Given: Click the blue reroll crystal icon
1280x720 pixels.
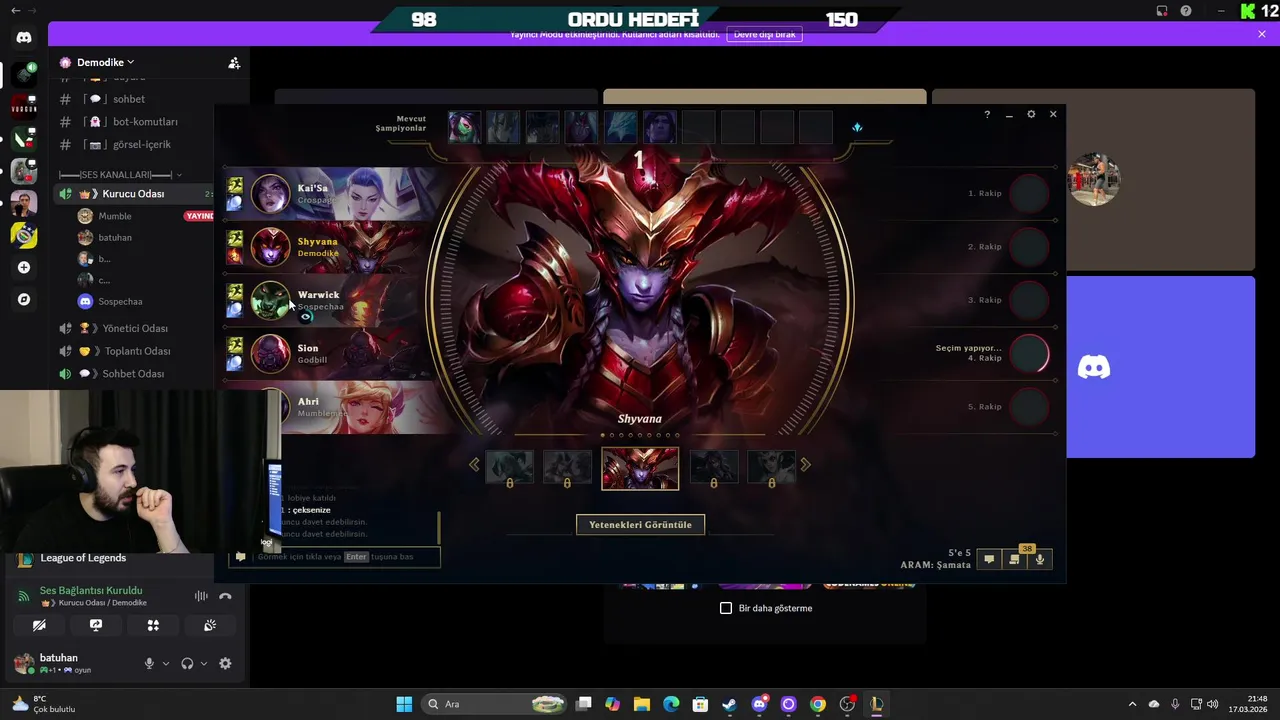Looking at the screenshot, I should [857, 127].
